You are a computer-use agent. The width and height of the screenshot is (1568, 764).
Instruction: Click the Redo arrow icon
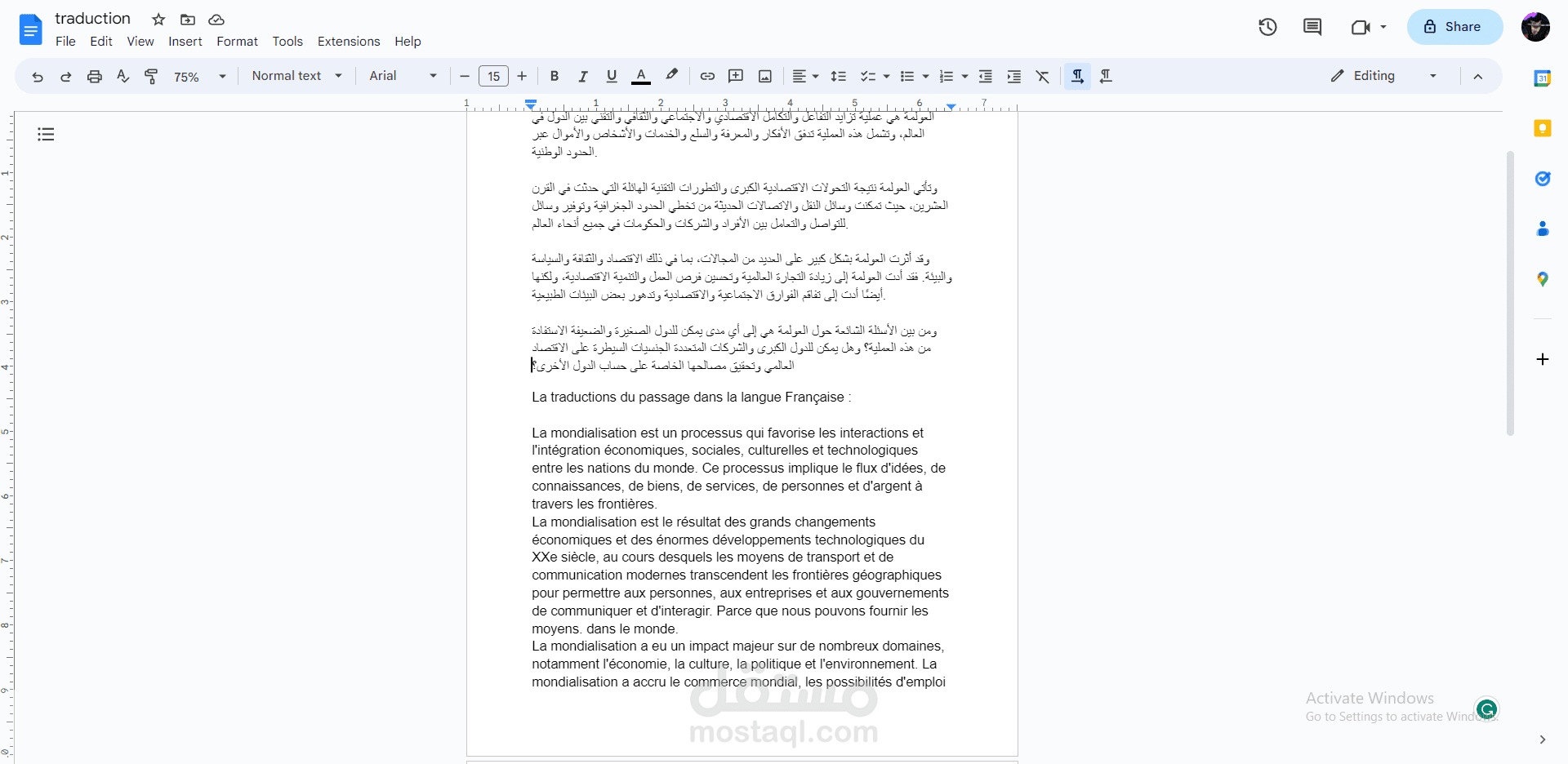66,76
